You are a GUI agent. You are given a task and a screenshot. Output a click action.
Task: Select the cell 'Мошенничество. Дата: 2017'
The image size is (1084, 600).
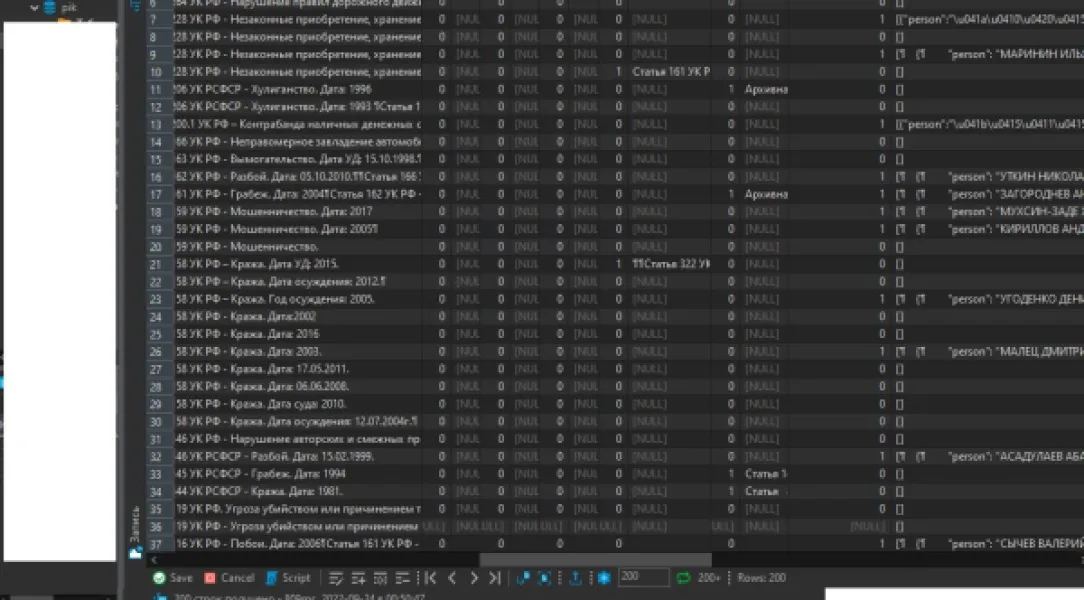297,212
